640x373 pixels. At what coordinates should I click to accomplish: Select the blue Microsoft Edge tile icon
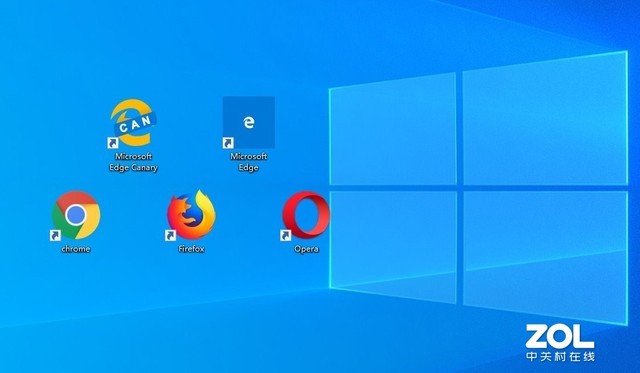(x=249, y=122)
